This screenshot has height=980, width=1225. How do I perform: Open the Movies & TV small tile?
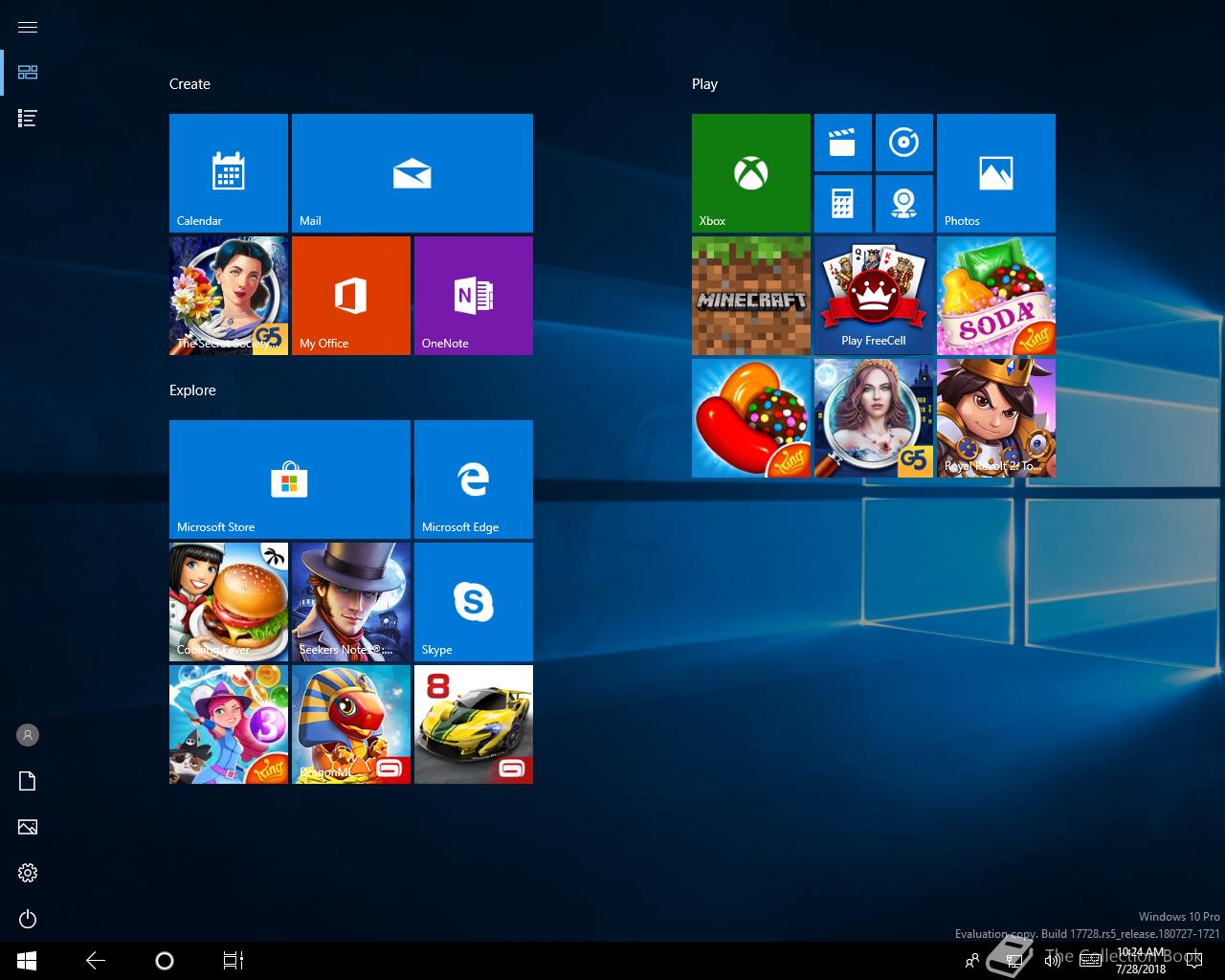[843, 143]
